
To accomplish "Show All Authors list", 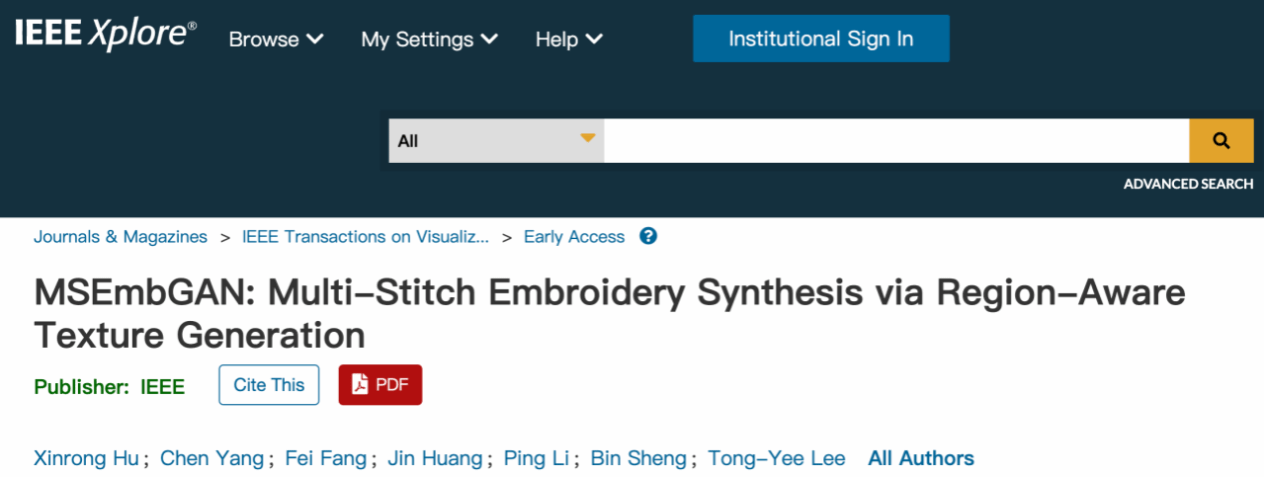I will (x=921, y=458).
